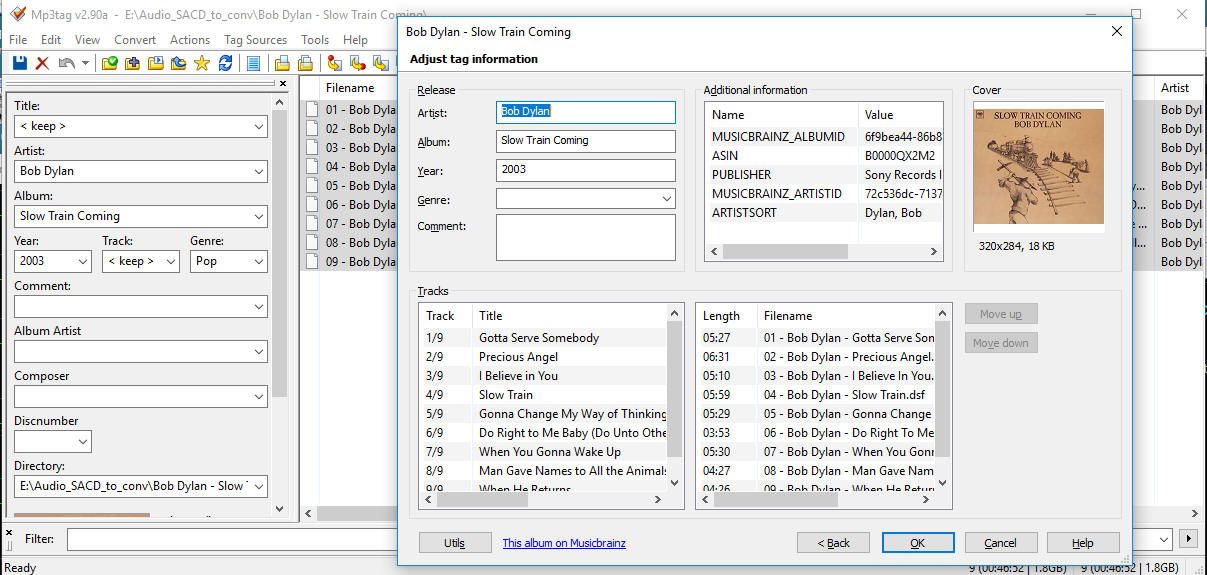Open 'This album on Musicbrainz' link

click(564, 543)
